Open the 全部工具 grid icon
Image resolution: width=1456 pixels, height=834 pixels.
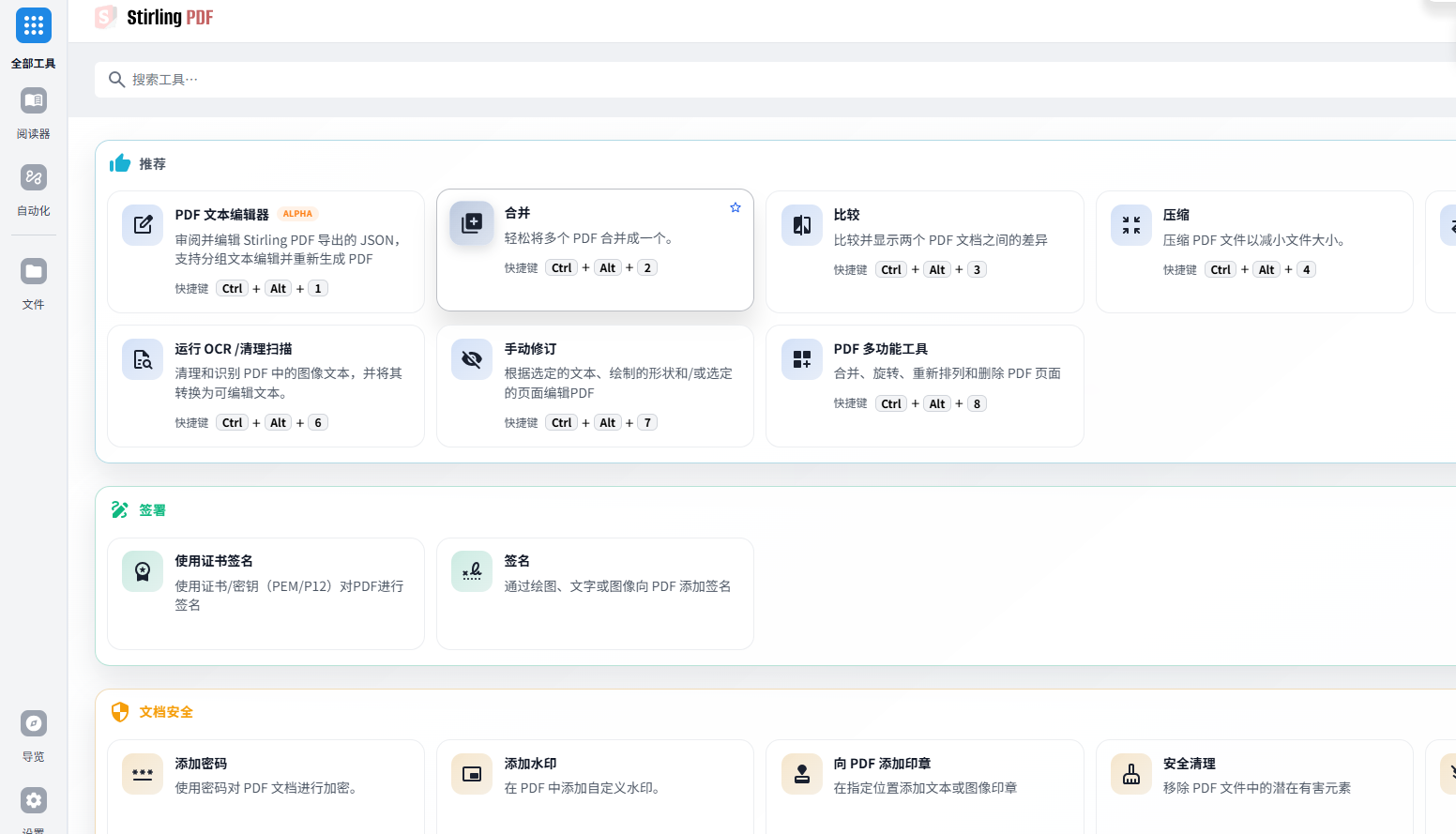pyautogui.click(x=34, y=25)
